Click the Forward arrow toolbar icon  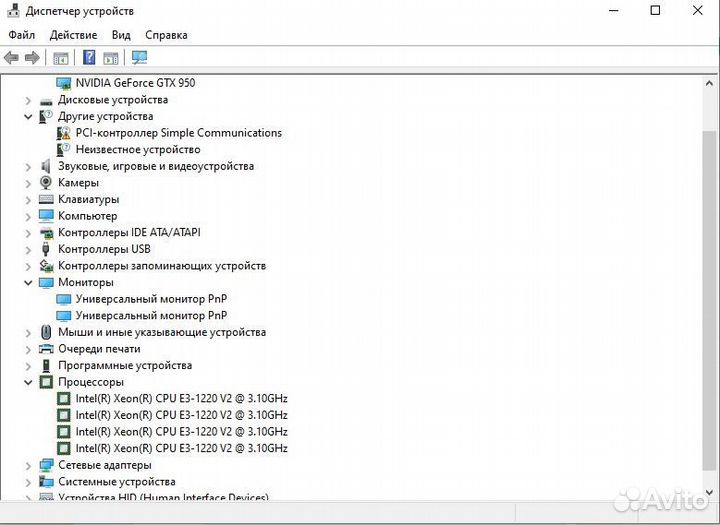click(32, 58)
